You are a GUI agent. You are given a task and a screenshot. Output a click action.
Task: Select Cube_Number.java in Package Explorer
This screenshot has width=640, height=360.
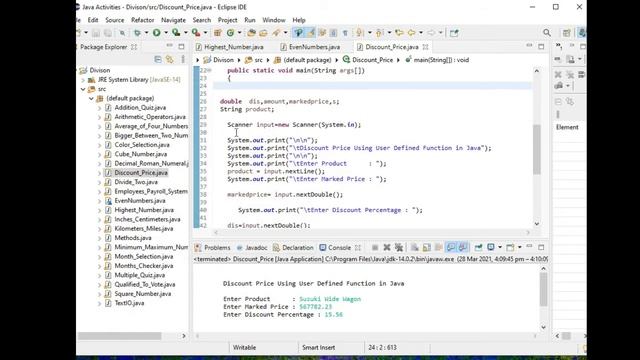[x=140, y=154]
